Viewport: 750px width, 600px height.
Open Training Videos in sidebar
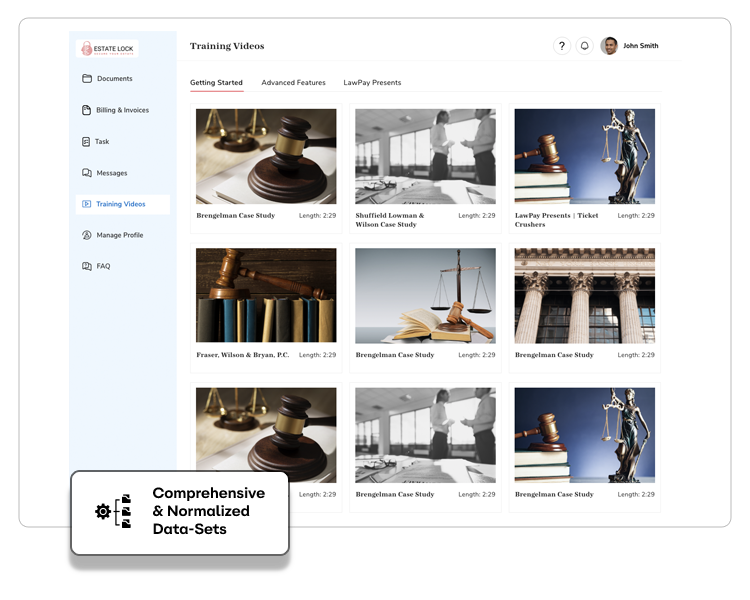tap(120, 204)
